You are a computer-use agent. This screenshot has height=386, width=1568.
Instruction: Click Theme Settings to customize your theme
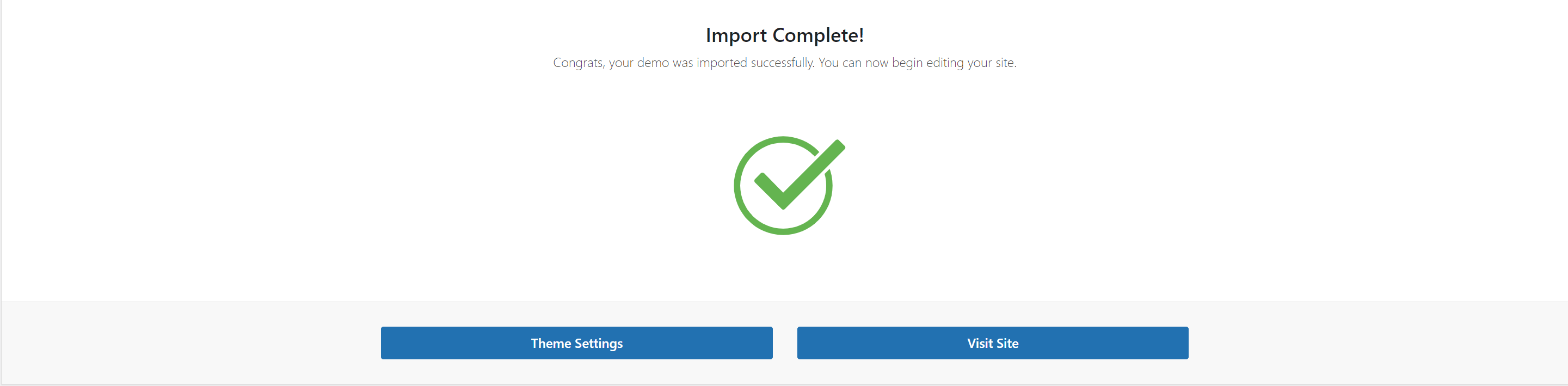[576, 343]
